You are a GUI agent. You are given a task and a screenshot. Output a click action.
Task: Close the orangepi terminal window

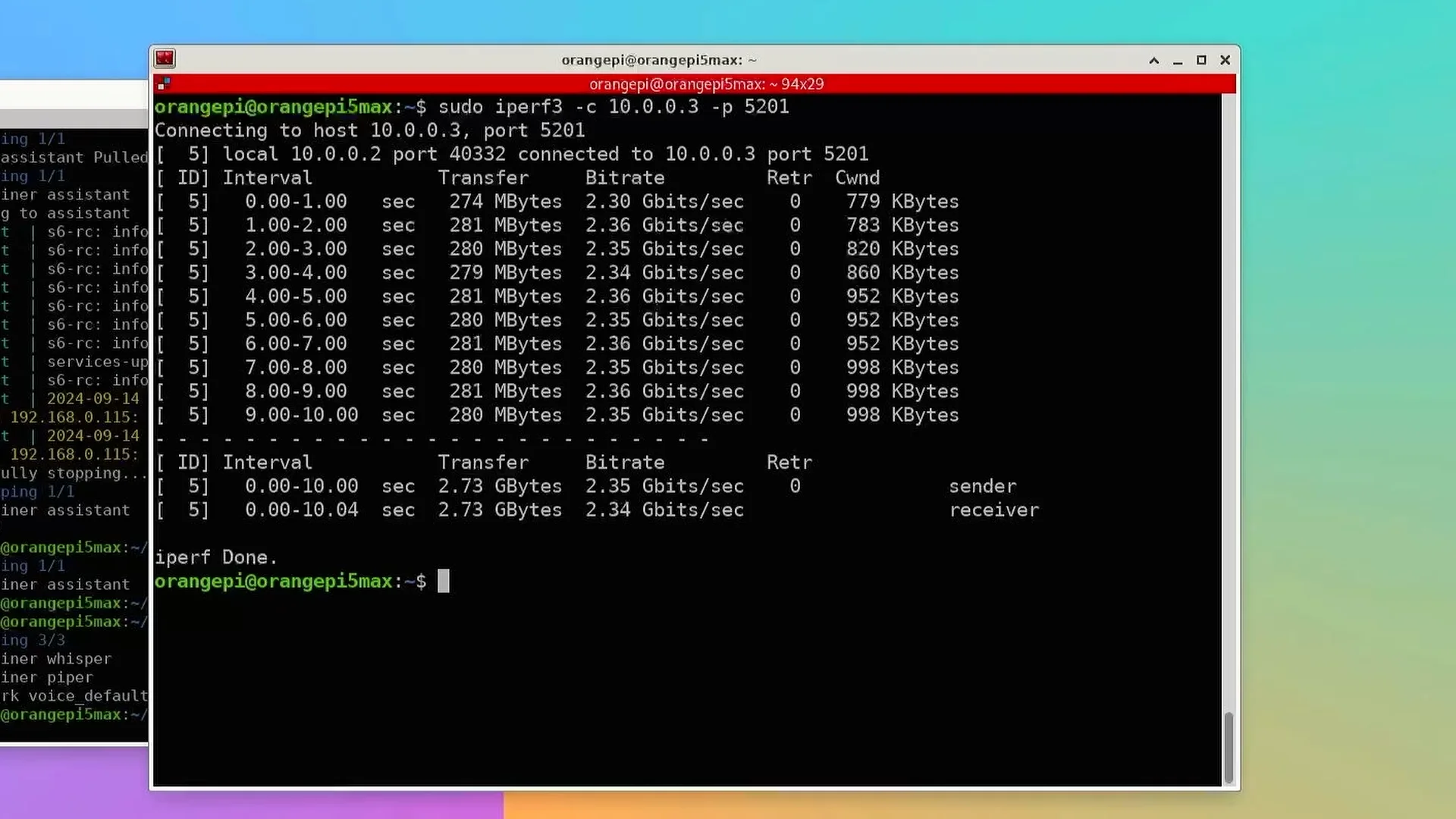pyautogui.click(x=1225, y=60)
